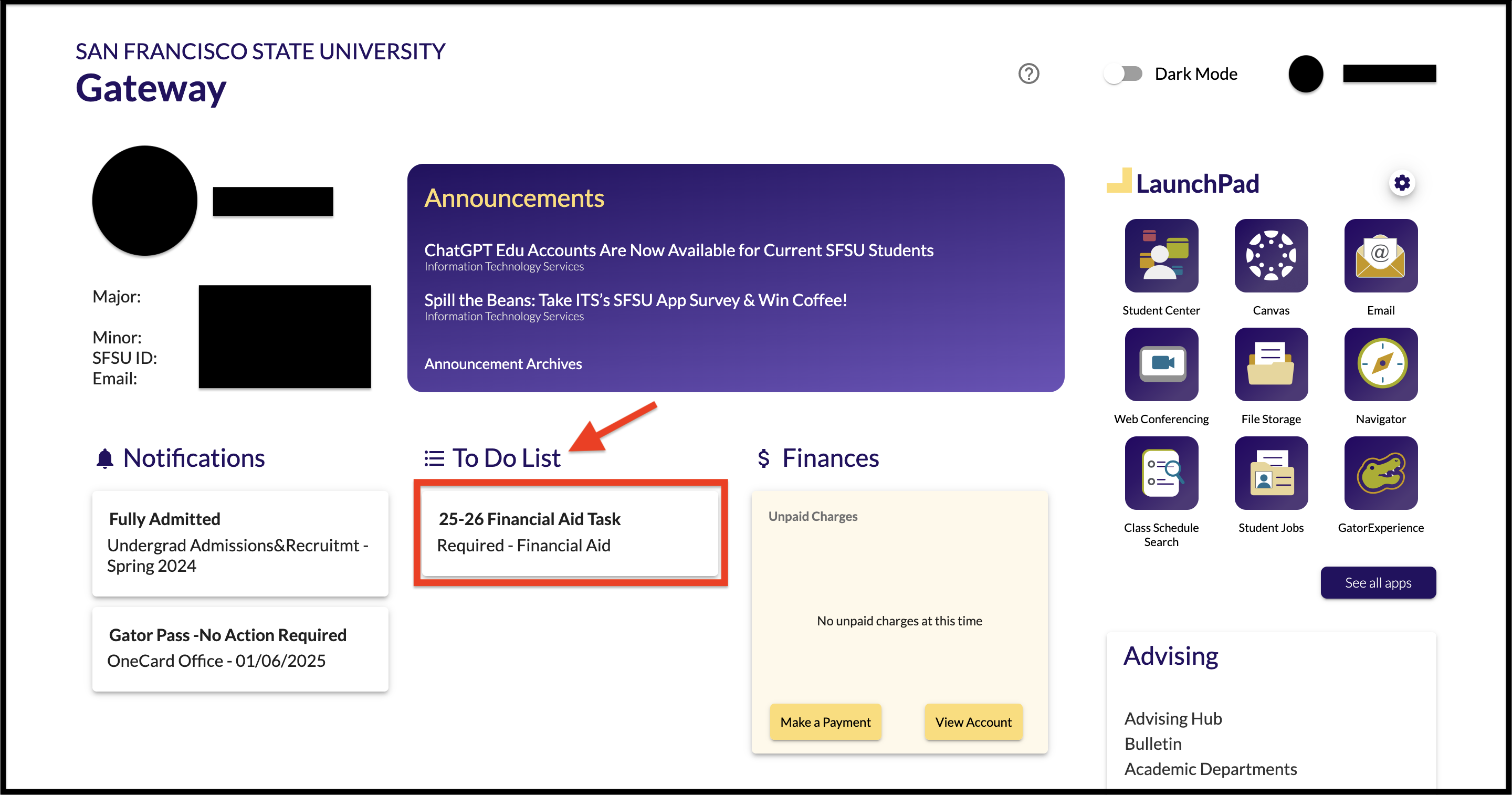The width and height of the screenshot is (1512, 795).
Task: Visit the Advising Hub link
Action: click(x=1173, y=718)
